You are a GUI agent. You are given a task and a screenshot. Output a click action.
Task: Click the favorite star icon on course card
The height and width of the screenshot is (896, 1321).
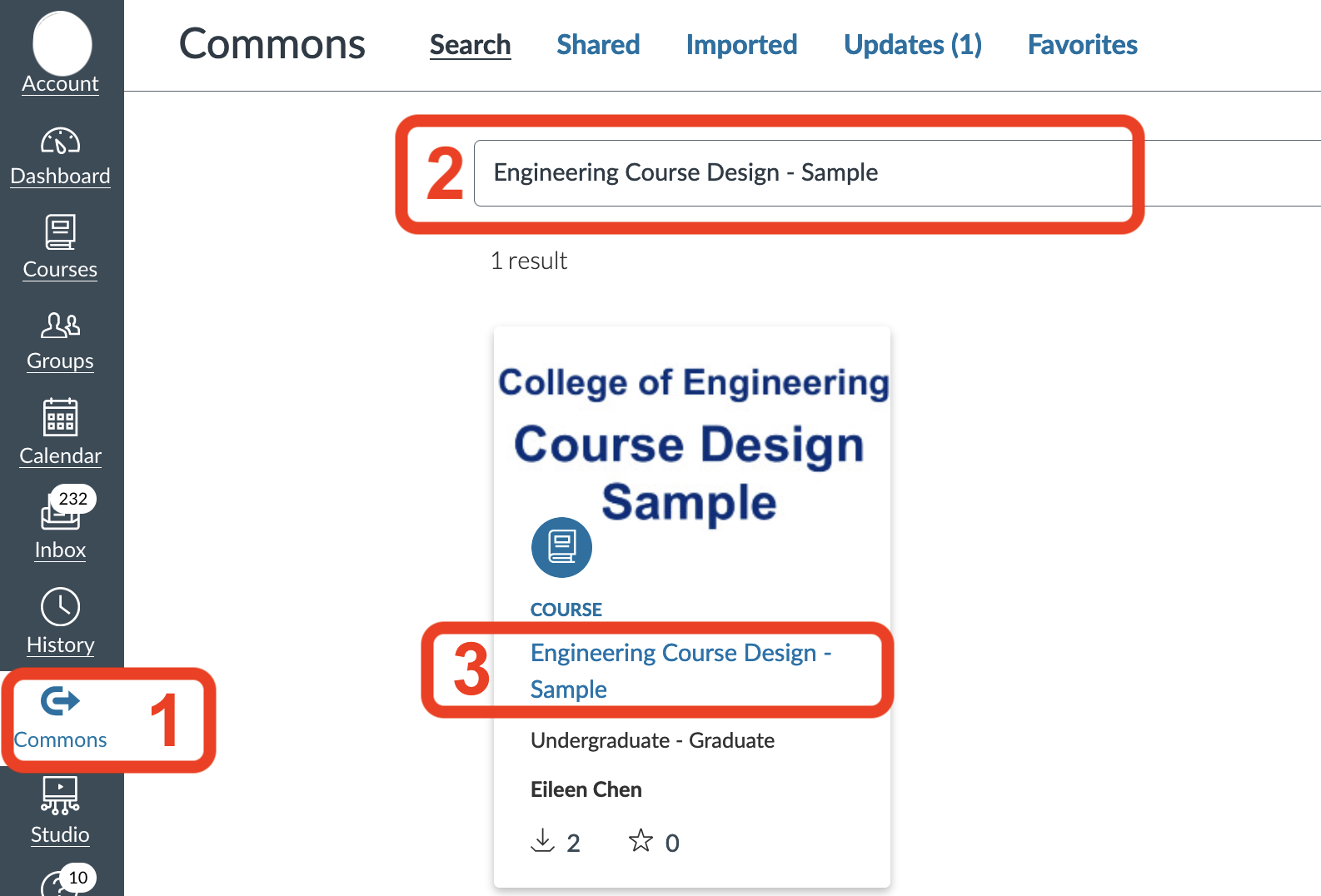coord(641,840)
